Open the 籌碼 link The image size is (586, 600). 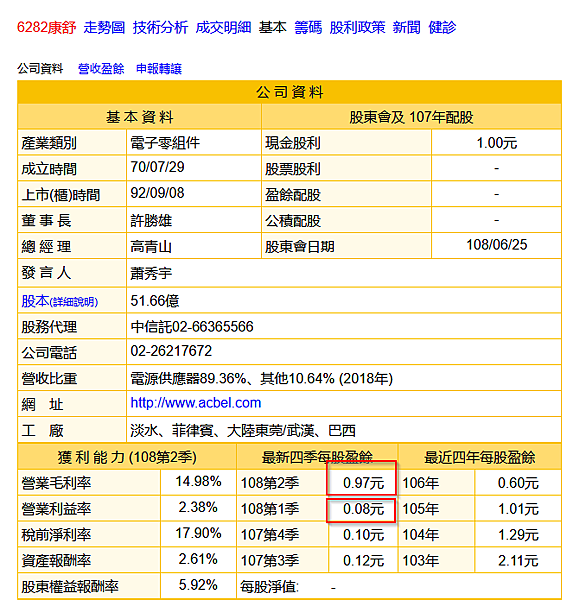click(x=308, y=28)
